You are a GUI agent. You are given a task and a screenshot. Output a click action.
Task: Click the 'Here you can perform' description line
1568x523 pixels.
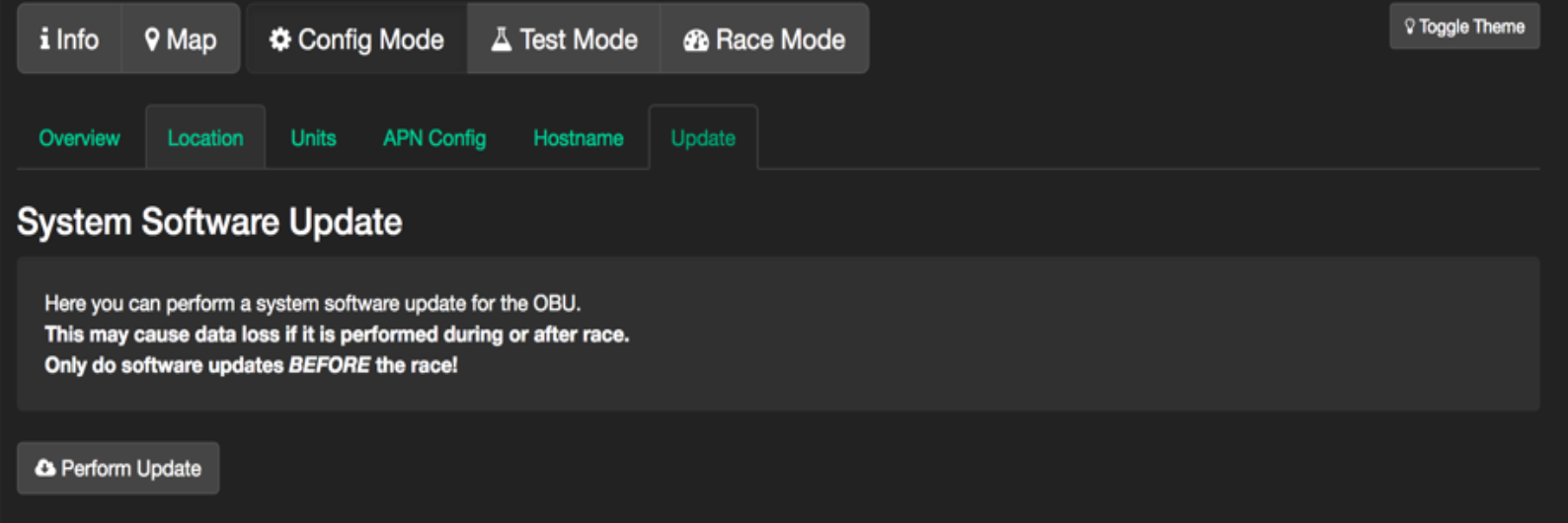(x=312, y=303)
